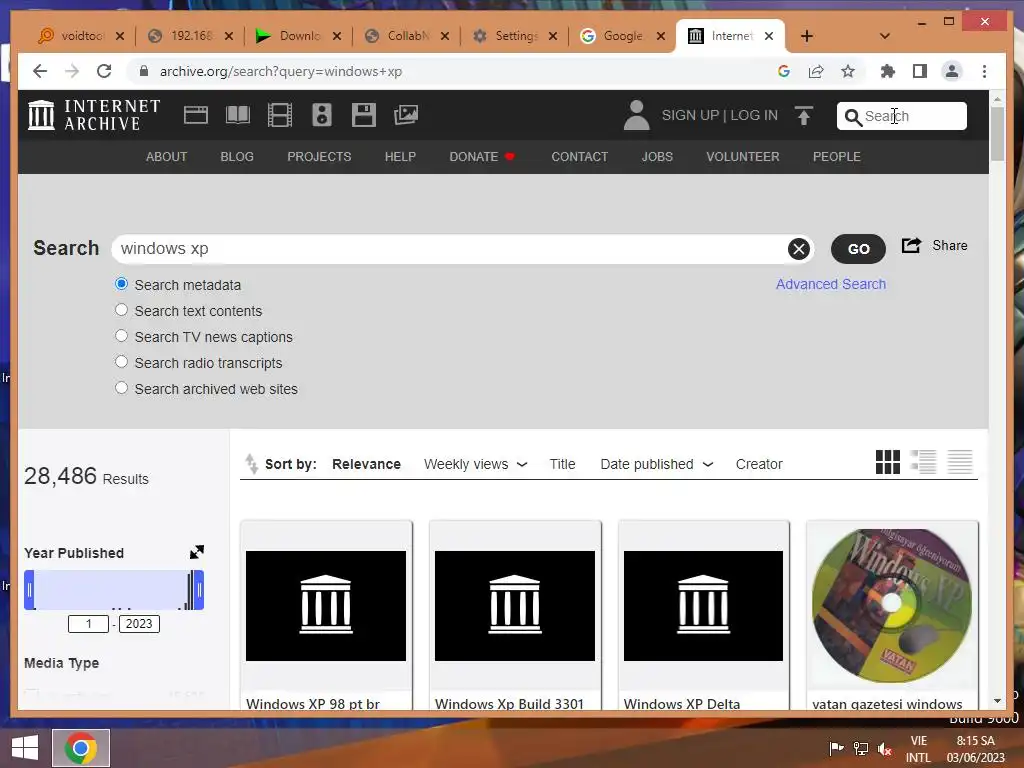Switch to the Download browser tab

(298, 36)
